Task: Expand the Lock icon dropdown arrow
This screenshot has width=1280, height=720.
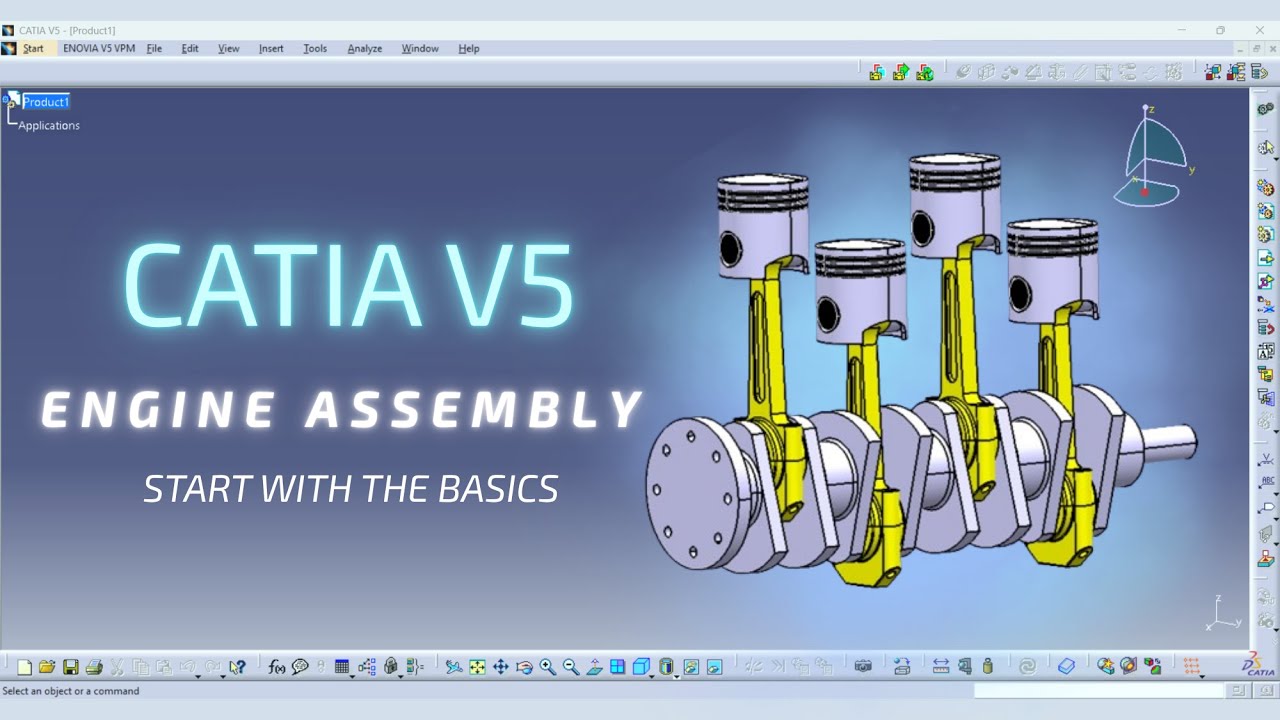Action: tap(400, 677)
